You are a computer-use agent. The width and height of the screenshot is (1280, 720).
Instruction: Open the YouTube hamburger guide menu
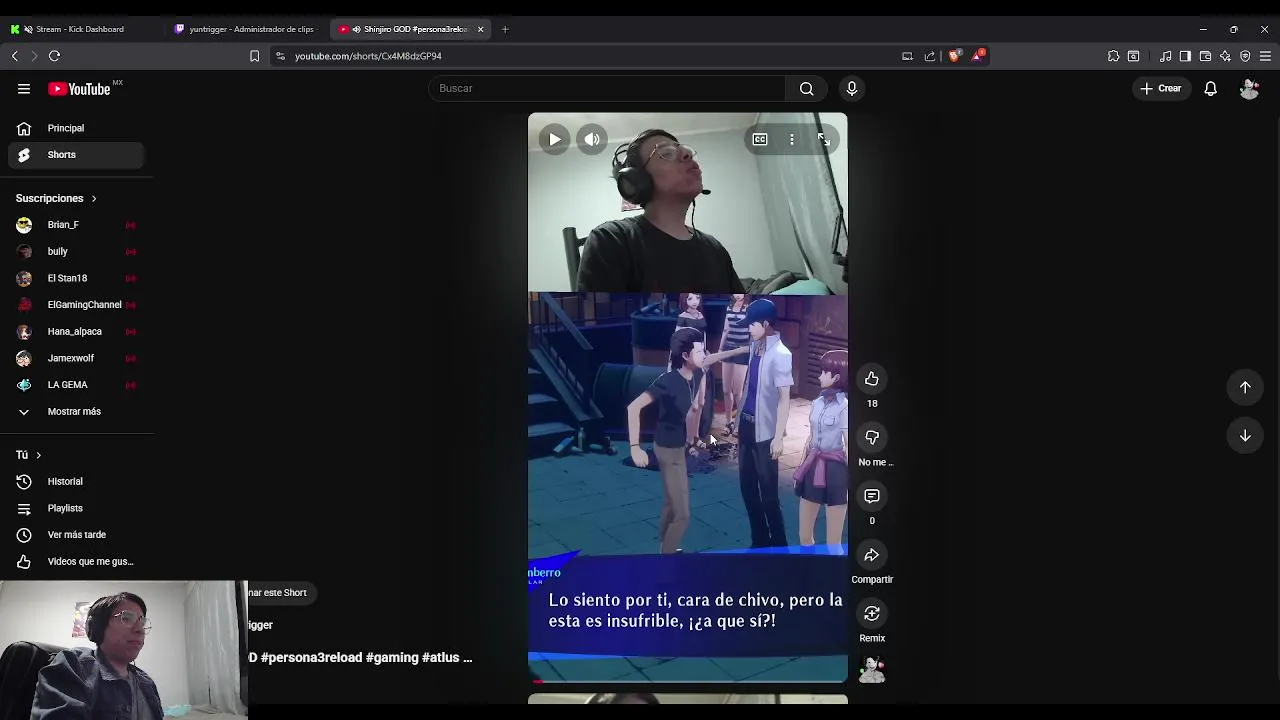click(x=24, y=89)
